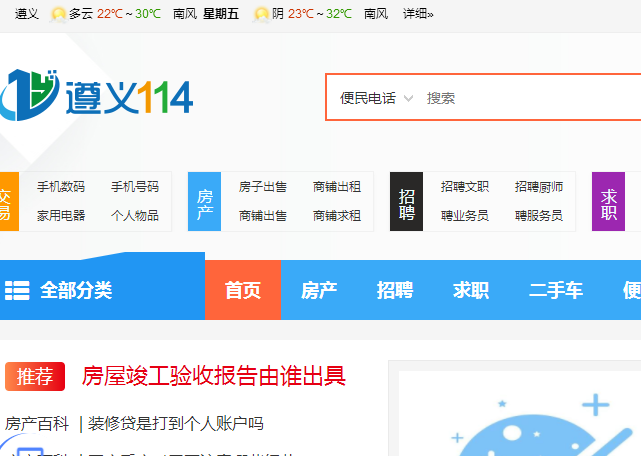This screenshot has width=641, height=456.
Task: Click the black 招聘 category block
Action: coord(406,202)
